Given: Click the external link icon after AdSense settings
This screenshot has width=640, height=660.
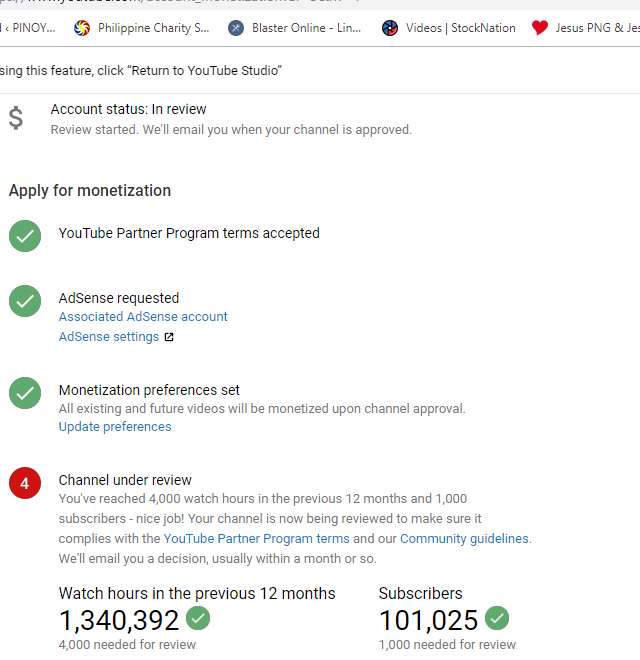Looking at the screenshot, I should tap(169, 337).
